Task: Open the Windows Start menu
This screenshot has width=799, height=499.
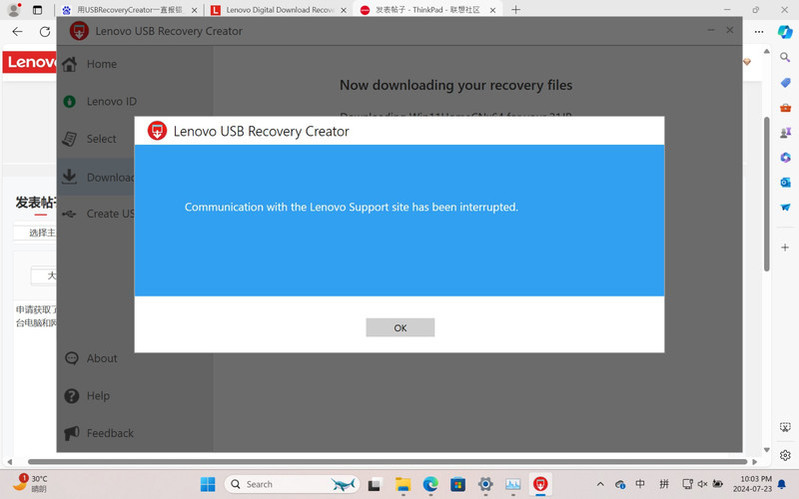Action: 208,484
